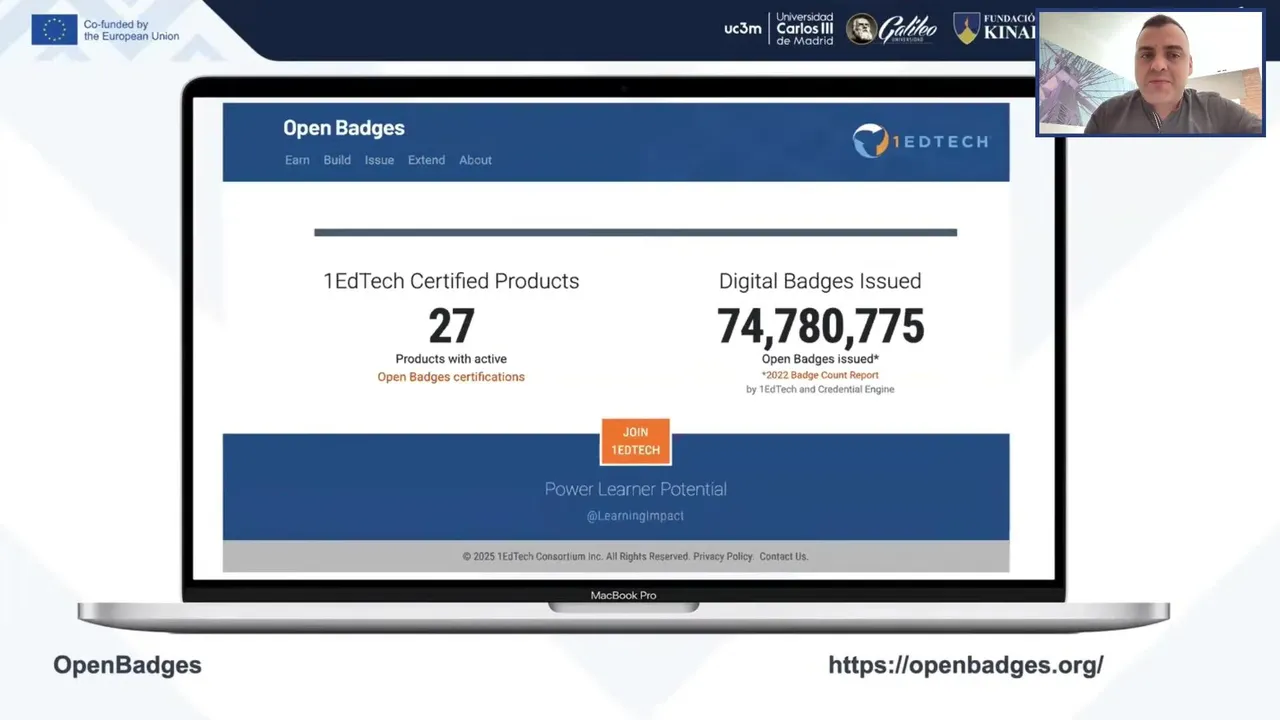Open the Earn menu item
Image resolution: width=1280 pixels, height=720 pixels.
(x=297, y=160)
